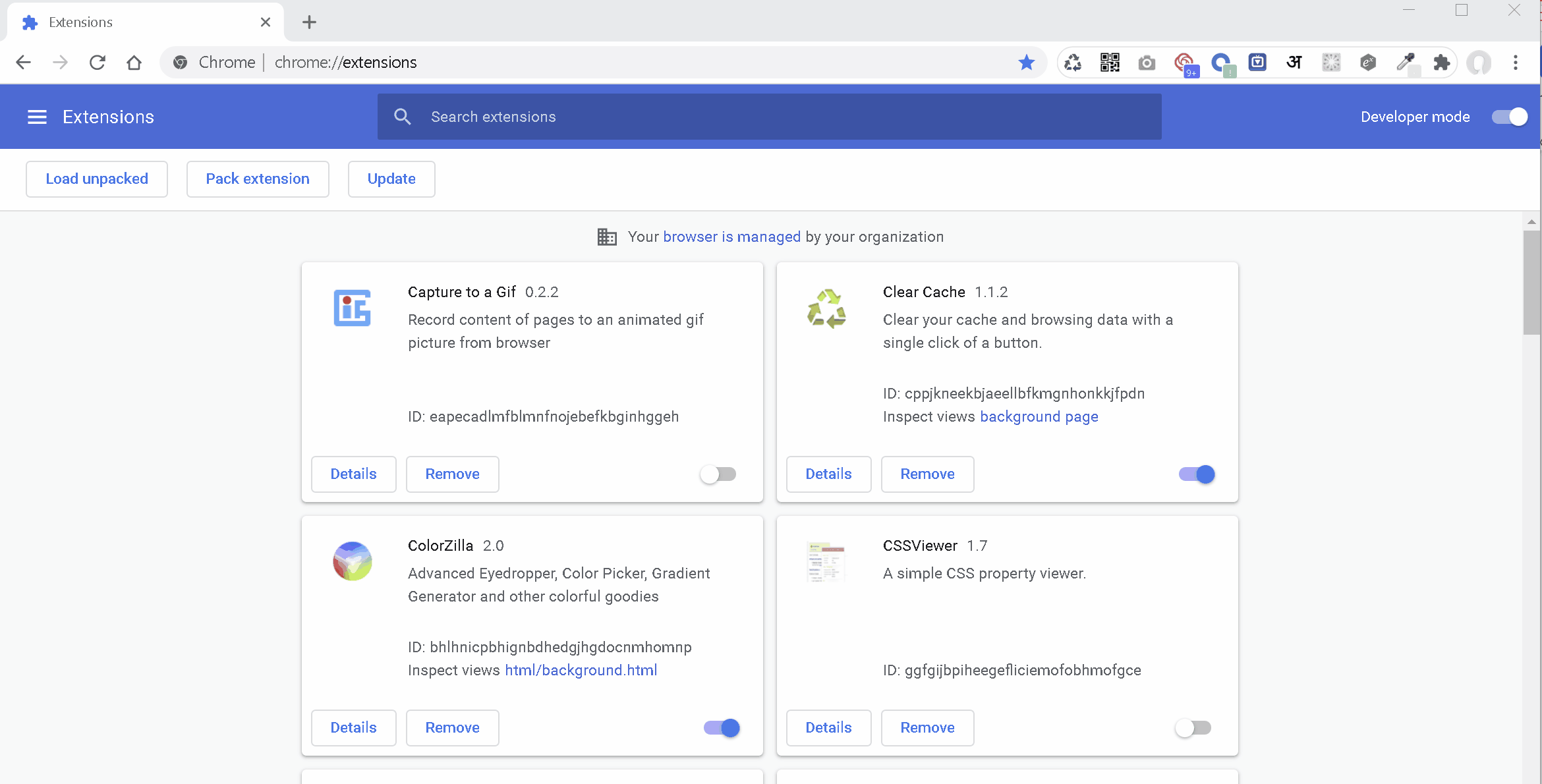Click the CSSViewer title text
This screenshot has height=784, width=1542.
tap(920, 546)
